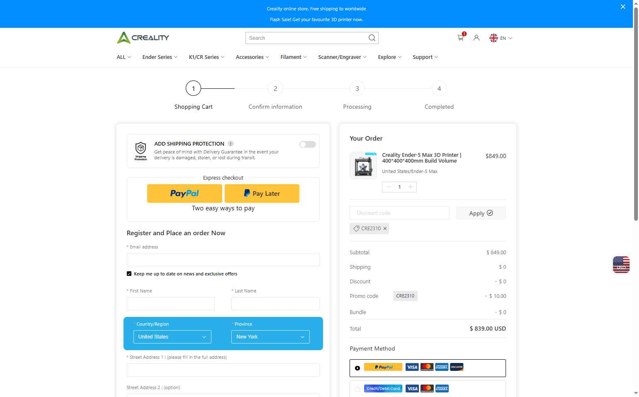Toggle Add Shipping Protection switch
This screenshot has height=397, width=639.
pyautogui.click(x=307, y=144)
